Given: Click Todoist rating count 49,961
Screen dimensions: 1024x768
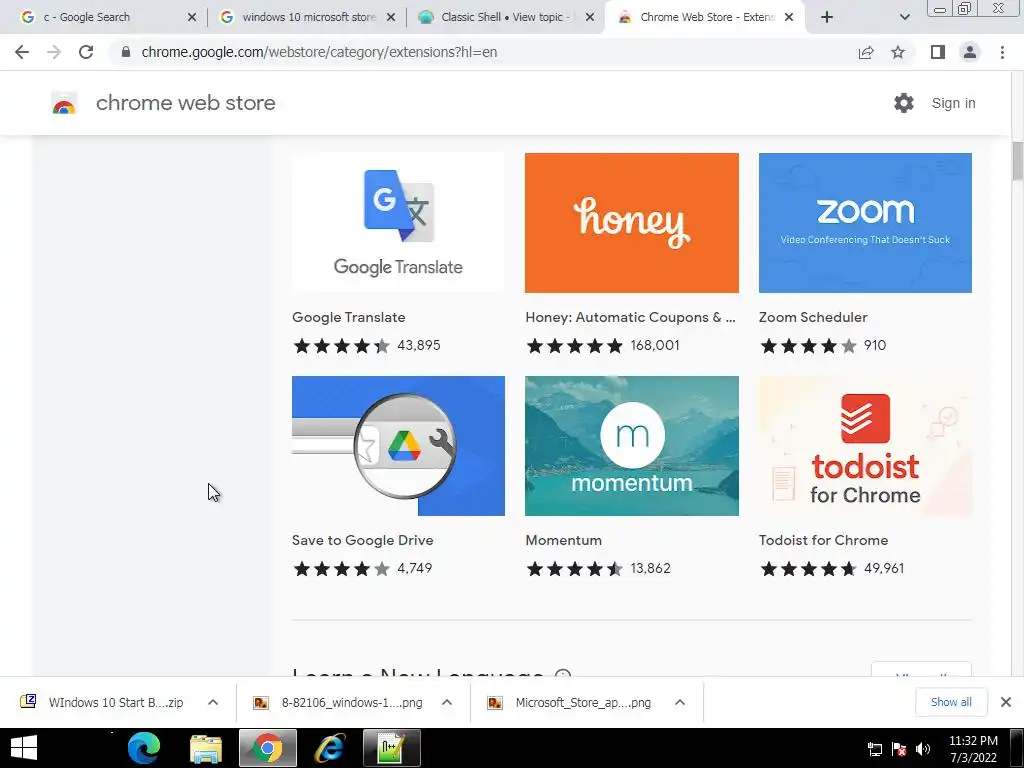Looking at the screenshot, I should coord(884,568).
